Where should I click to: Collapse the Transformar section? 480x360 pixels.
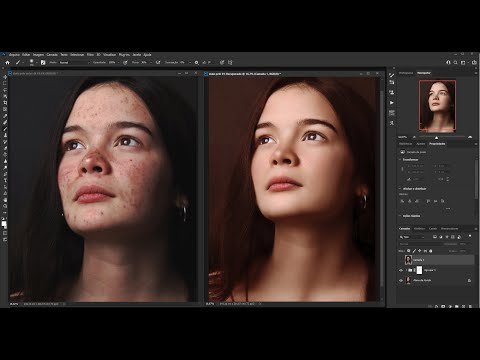point(400,160)
